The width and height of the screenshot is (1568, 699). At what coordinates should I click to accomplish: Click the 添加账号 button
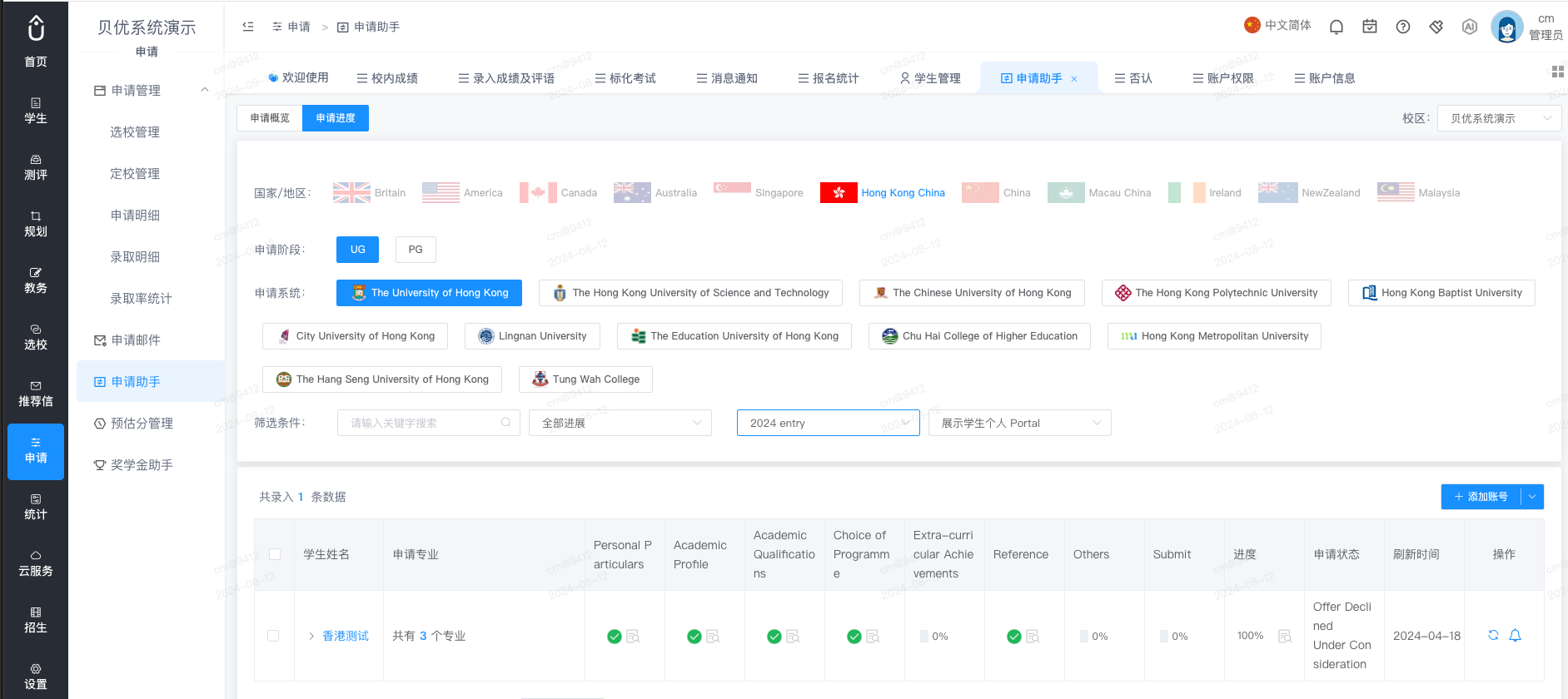tap(1481, 497)
